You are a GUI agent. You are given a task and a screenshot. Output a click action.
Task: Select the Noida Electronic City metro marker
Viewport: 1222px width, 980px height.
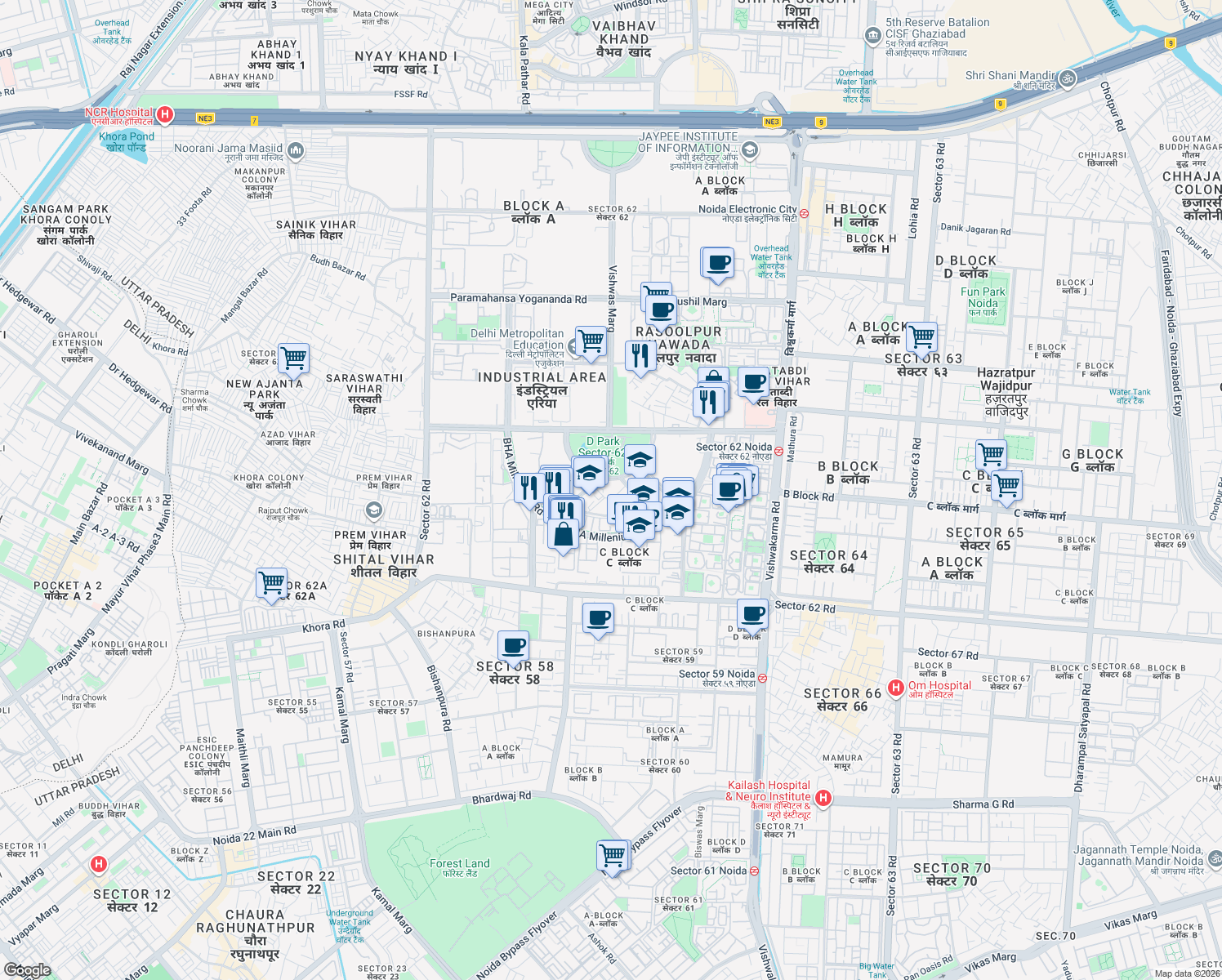pyautogui.click(x=804, y=216)
